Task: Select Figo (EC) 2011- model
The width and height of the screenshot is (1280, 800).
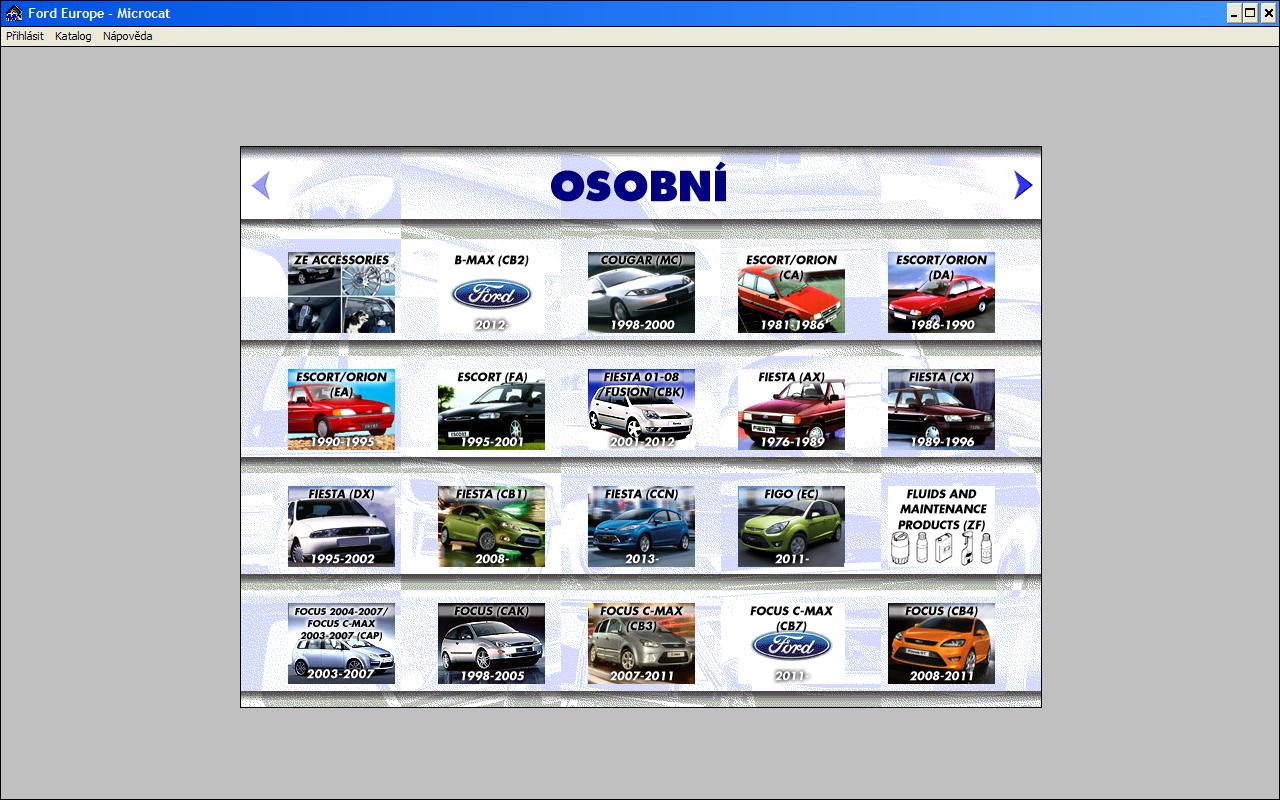Action: [791, 526]
